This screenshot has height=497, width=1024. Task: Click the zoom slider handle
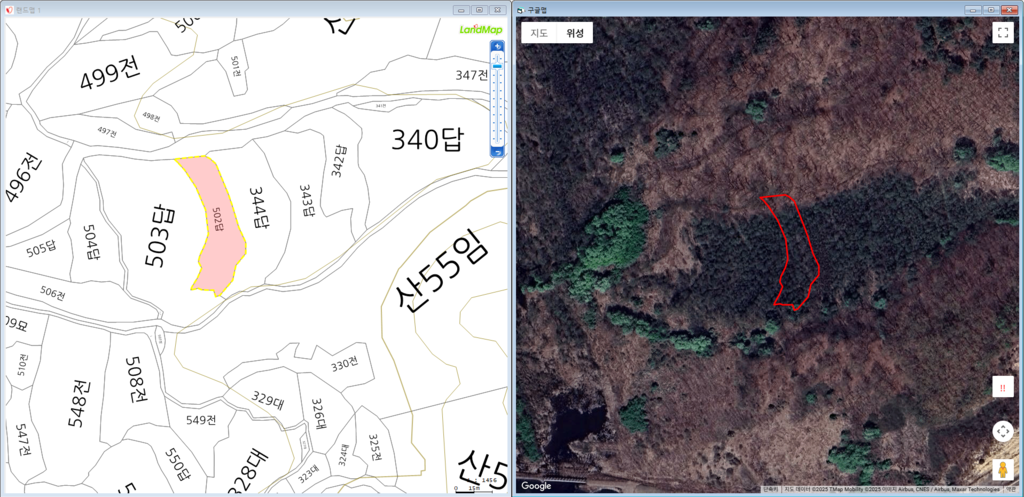[498, 66]
